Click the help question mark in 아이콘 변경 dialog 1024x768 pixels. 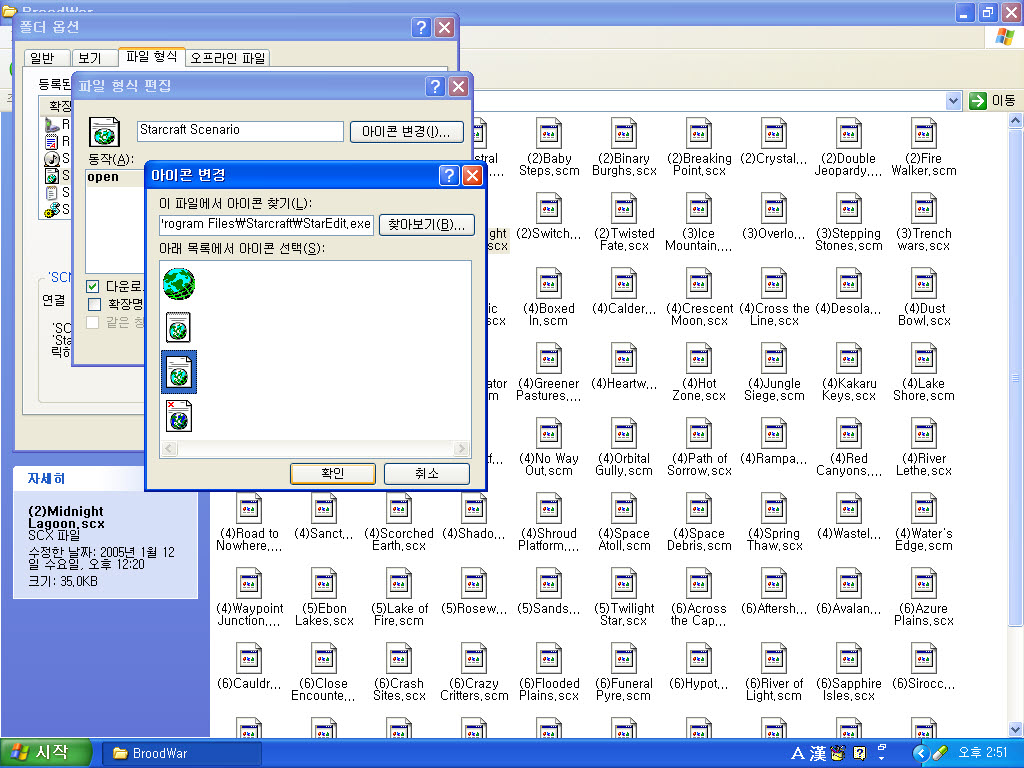pos(449,175)
